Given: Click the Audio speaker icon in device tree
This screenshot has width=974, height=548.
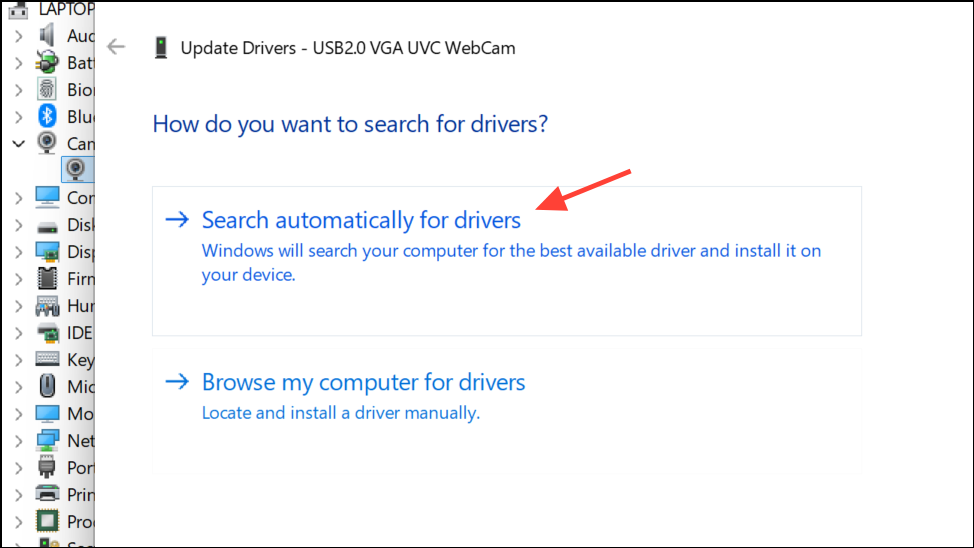Looking at the screenshot, I should [x=47, y=35].
